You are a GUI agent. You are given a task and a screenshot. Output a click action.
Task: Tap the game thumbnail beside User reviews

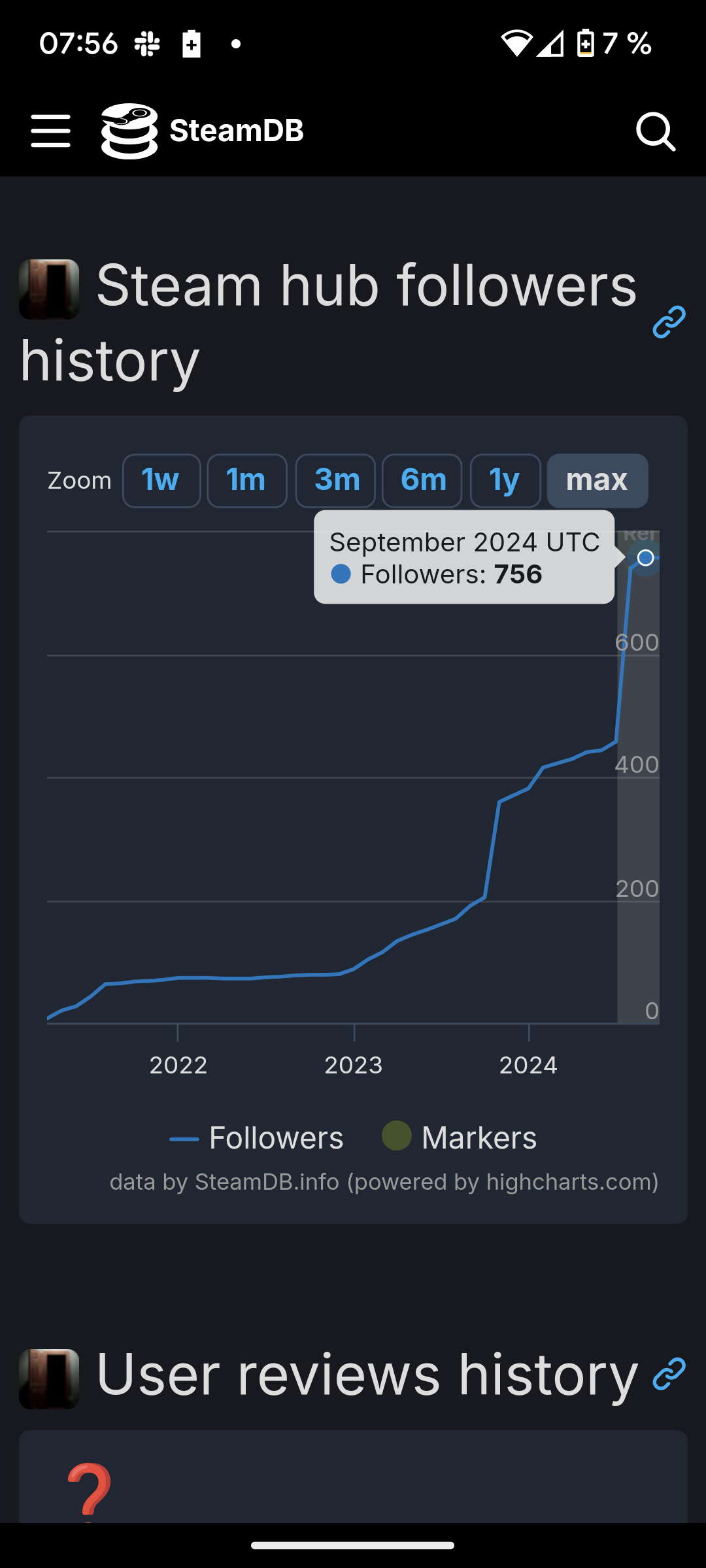tap(49, 1379)
